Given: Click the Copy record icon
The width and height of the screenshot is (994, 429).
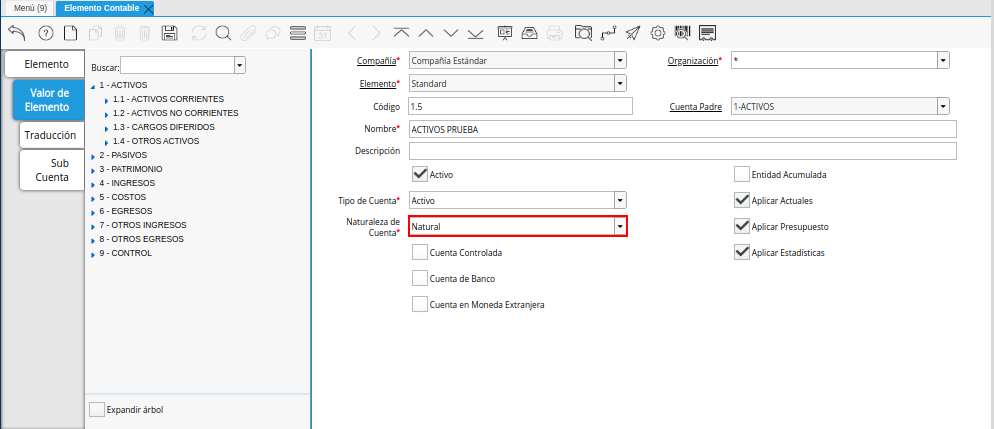Looking at the screenshot, I should [x=96, y=33].
